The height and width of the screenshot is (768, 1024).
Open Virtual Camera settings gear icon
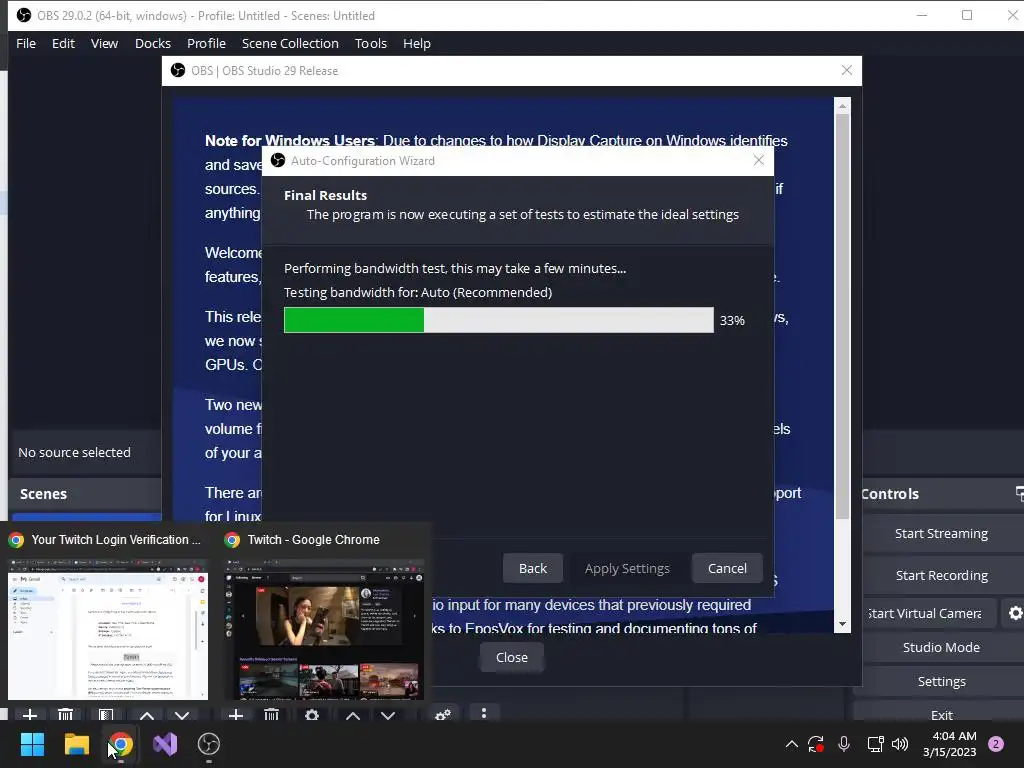[1016, 613]
